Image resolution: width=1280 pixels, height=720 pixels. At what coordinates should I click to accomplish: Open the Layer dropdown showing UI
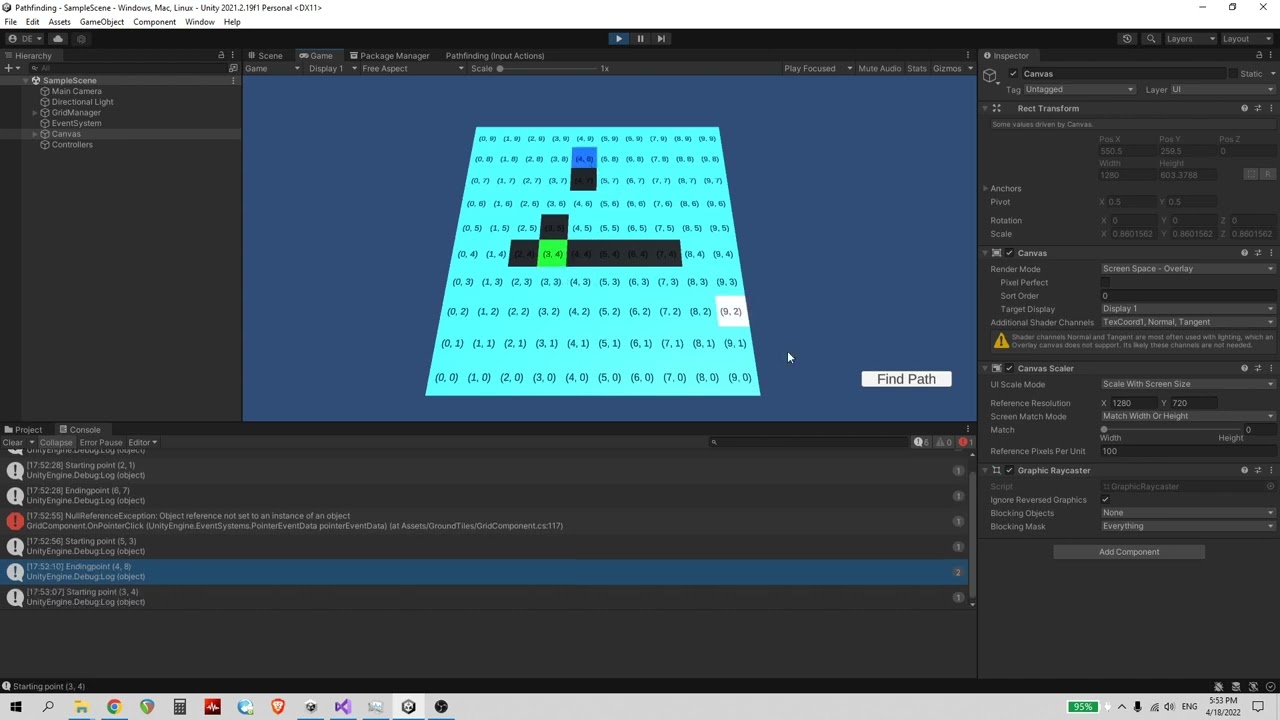click(x=1222, y=90)
